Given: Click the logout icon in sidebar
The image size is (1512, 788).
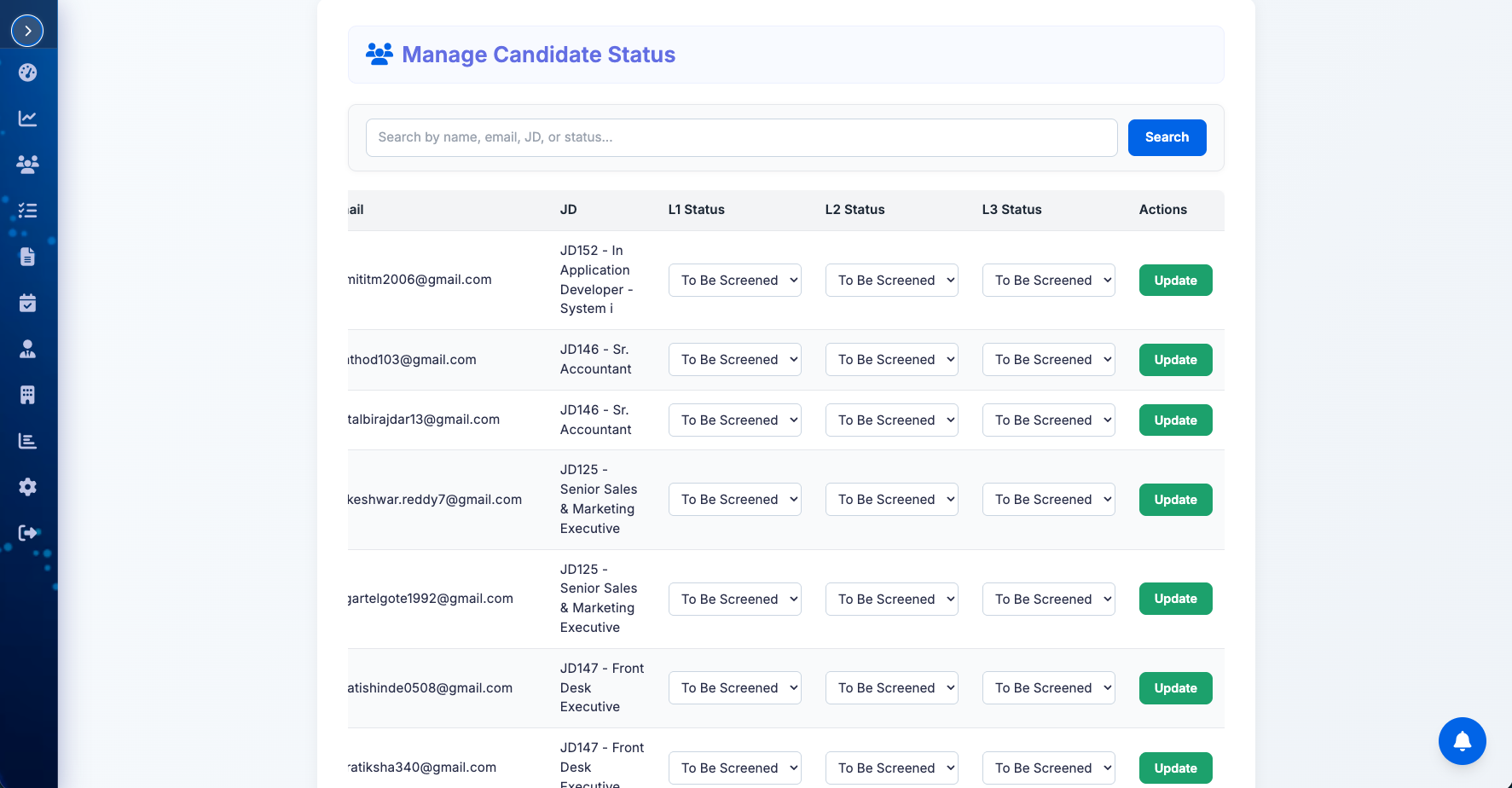Looking at the screenshot, I should point(27,533).
